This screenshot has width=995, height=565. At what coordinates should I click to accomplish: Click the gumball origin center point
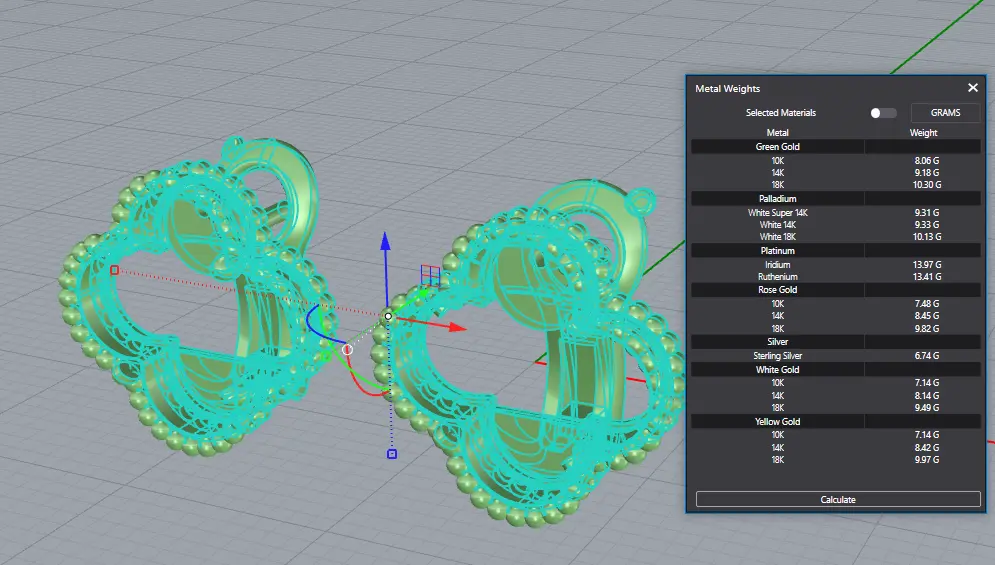click(388, 316)
